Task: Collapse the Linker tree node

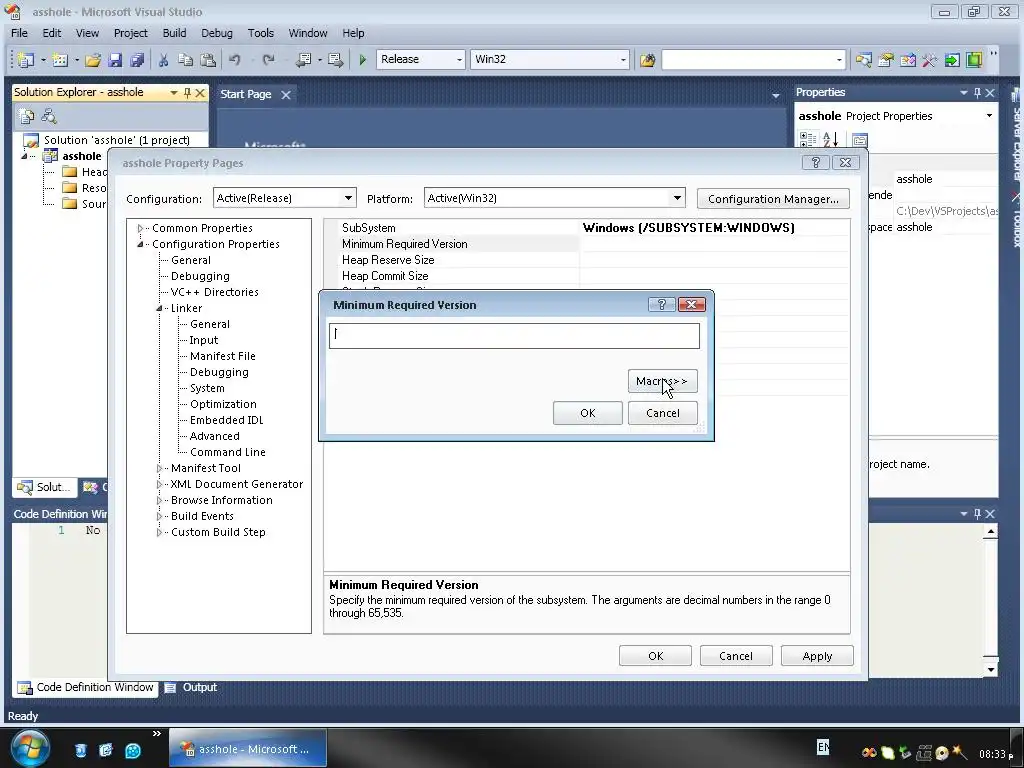Action: (x=159, y=308)
